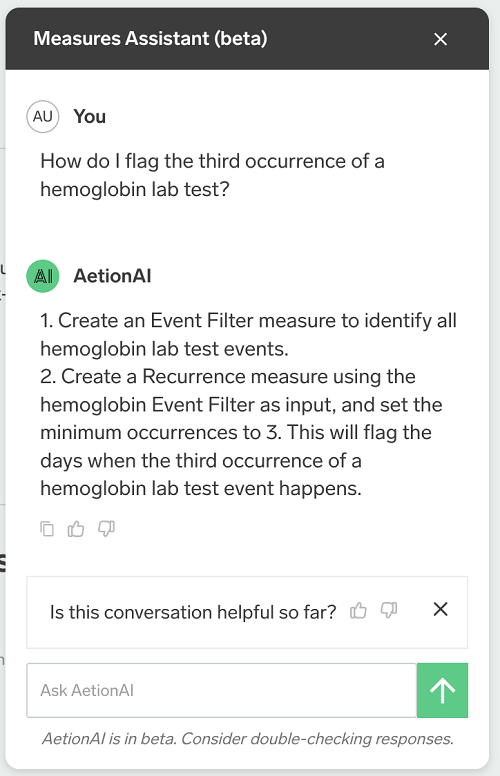The height and width of the screenshot is (776, 500).
Task: Click the green AetionAI avatar icon
Action: 43,276
